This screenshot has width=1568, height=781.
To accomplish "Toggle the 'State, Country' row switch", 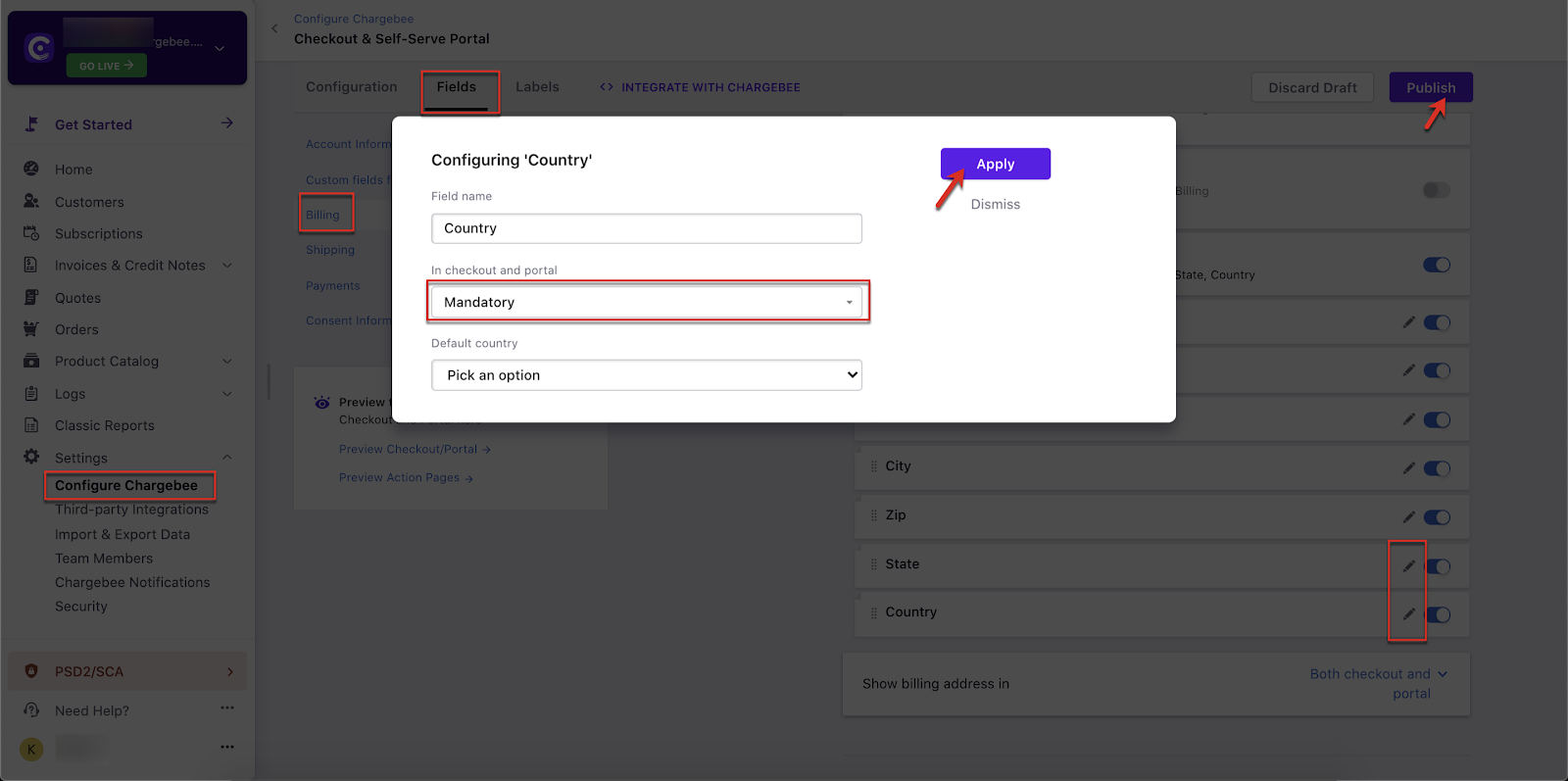I will click(1437, 265).
